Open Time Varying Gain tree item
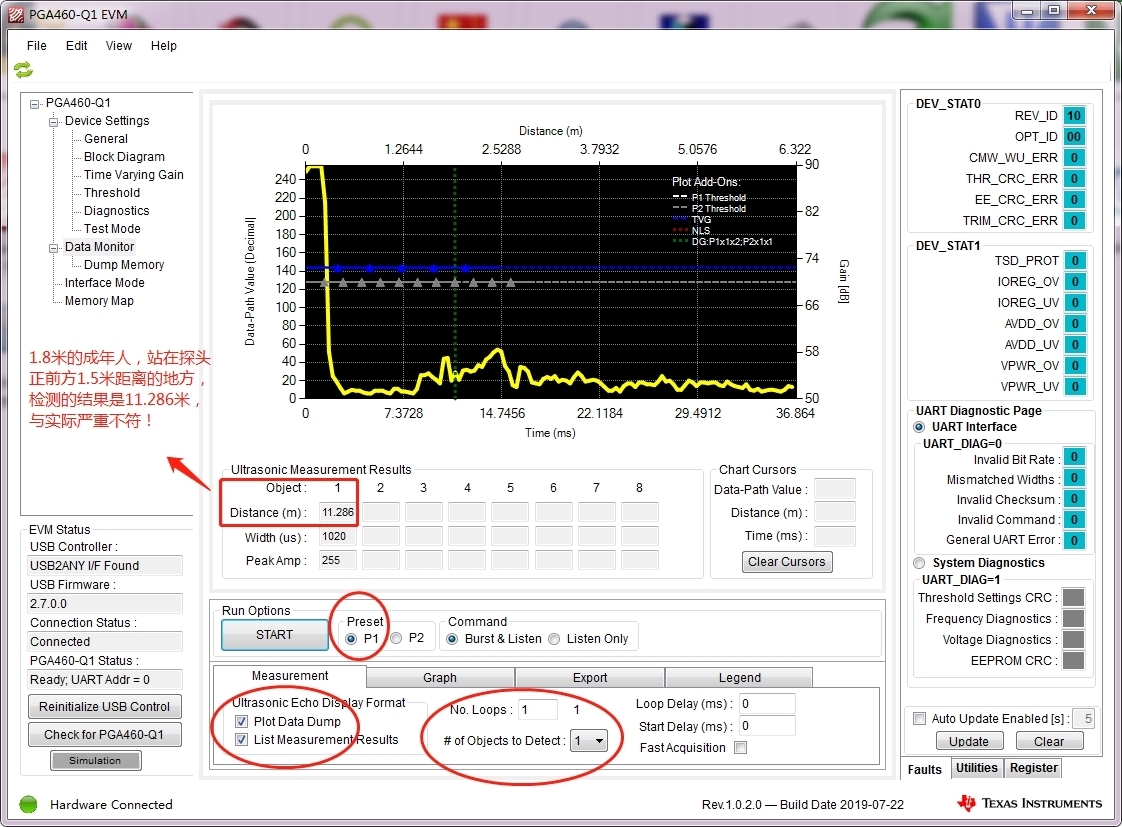This screenshot has width=1122, height=827. (134, 175)
